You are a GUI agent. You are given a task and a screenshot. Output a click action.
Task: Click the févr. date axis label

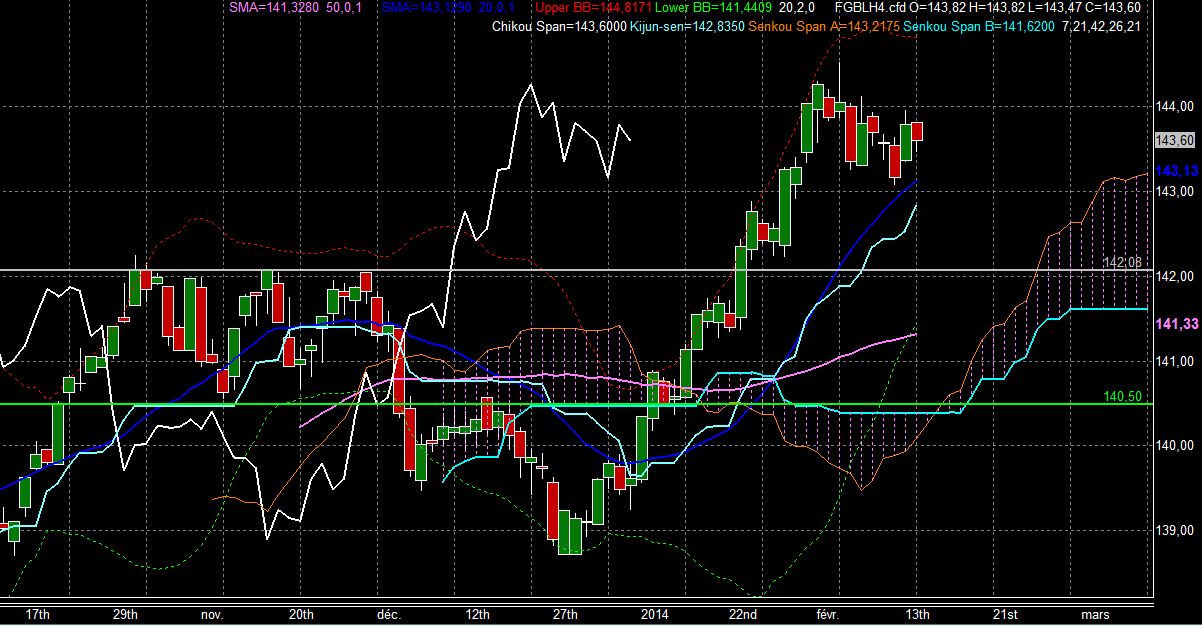coord(829,613)
